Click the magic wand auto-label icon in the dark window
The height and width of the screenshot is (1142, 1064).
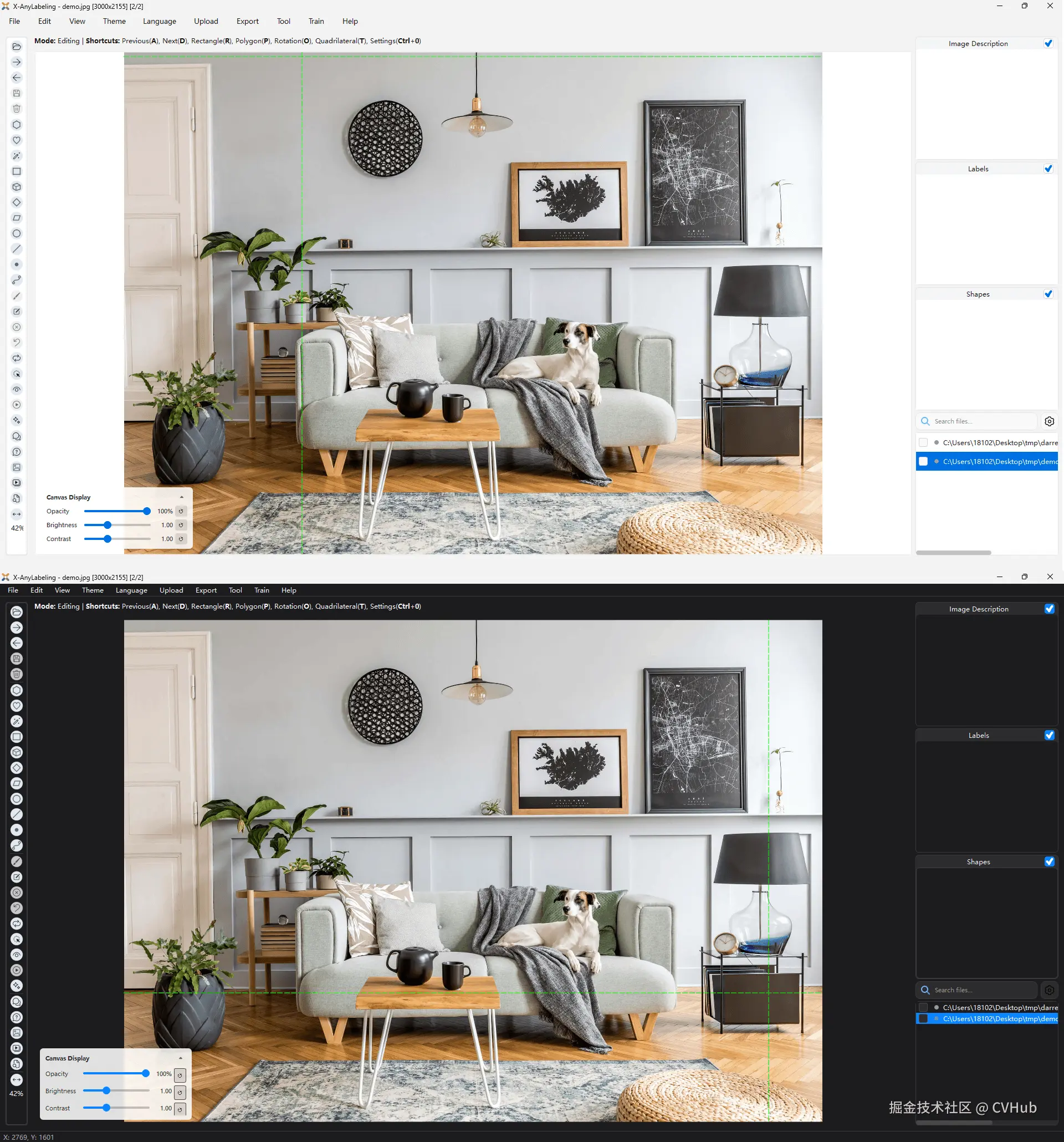pos(17,721)
